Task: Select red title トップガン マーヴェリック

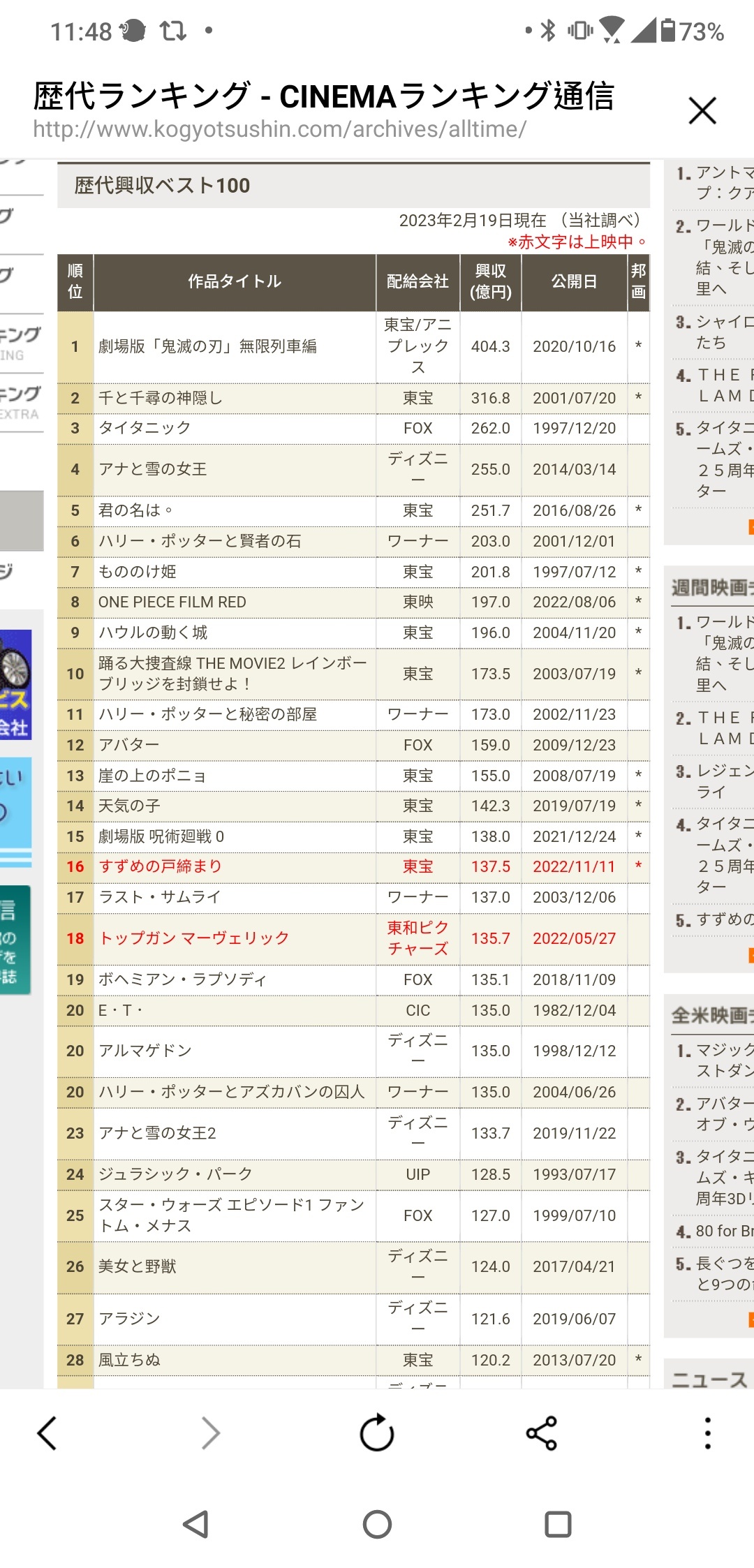Action: point(193,938)
